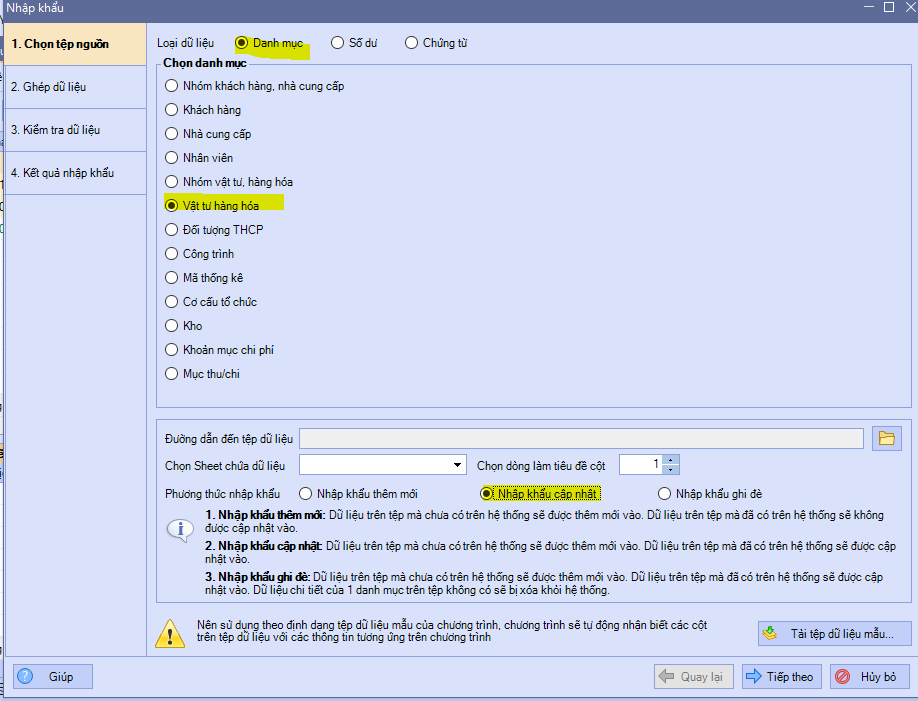918x701 pixels.
Task: Click Tải tệp dữ liệu mẫu download button
Action: (835, 633)
